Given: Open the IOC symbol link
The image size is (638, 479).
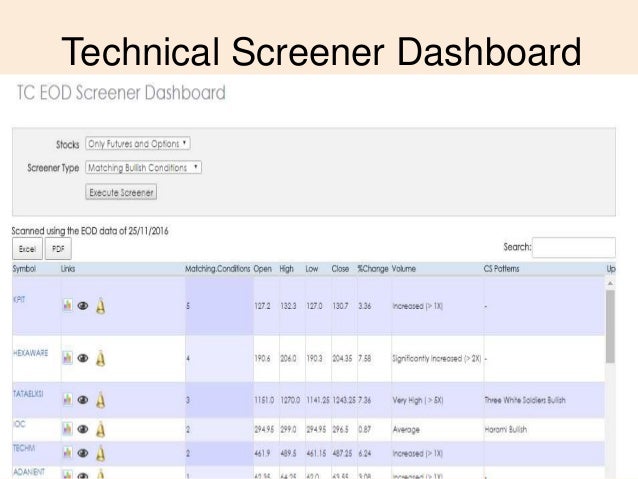Looking at the screenshot, I should tap(19, 424).
